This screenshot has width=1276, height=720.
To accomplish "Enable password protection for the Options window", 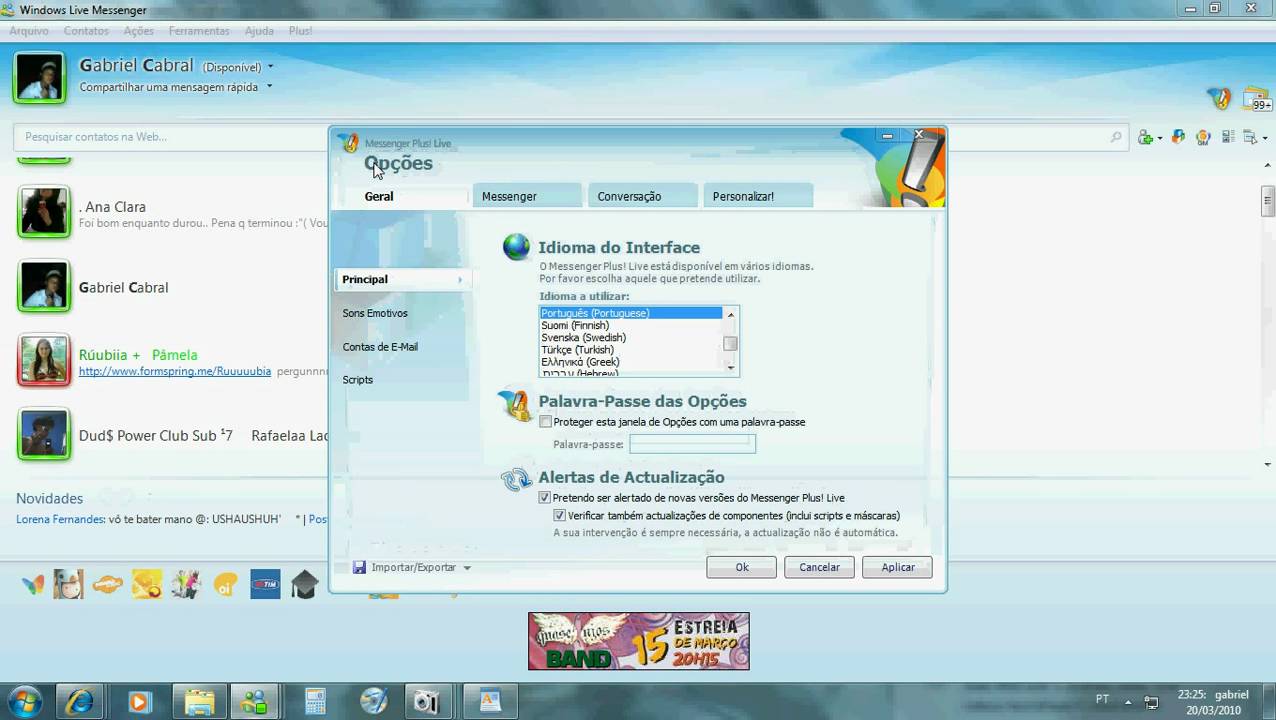I will tap(545, 422).
